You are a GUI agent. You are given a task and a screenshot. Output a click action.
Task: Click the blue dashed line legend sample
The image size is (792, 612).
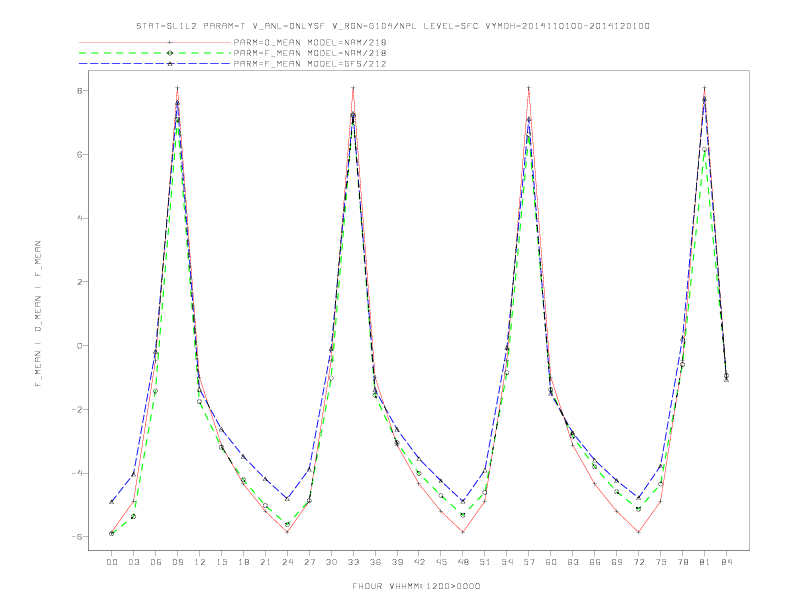point(155,64)
